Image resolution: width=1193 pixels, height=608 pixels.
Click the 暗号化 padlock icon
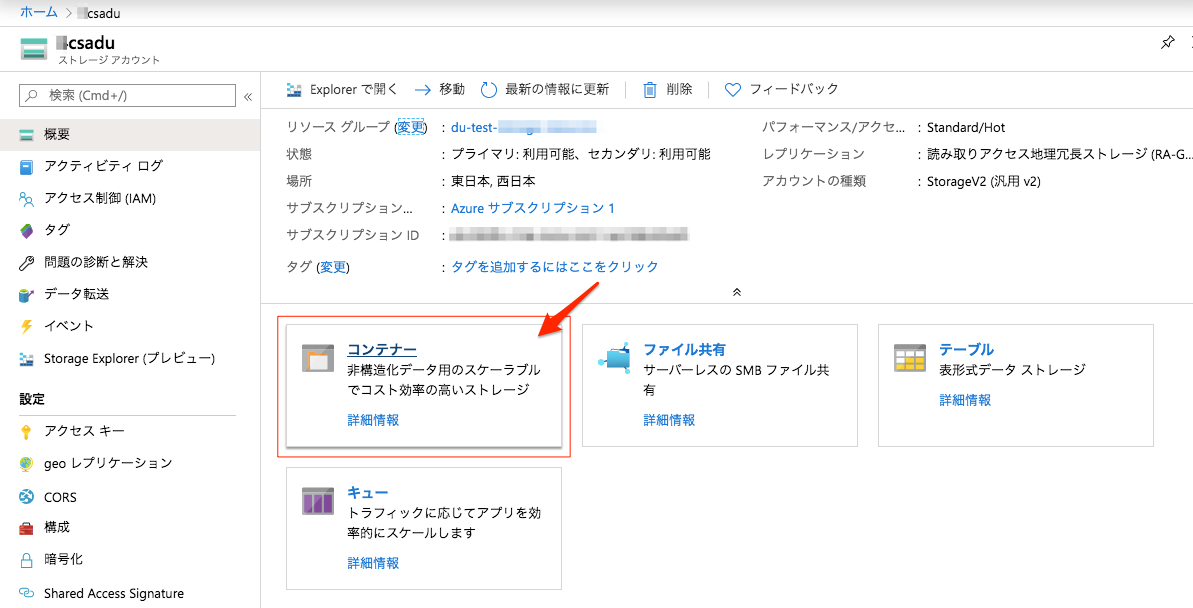[x=27, y=560]
